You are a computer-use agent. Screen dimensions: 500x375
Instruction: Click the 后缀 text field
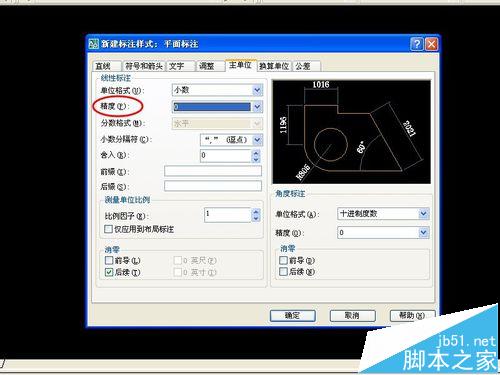(213, 186)
